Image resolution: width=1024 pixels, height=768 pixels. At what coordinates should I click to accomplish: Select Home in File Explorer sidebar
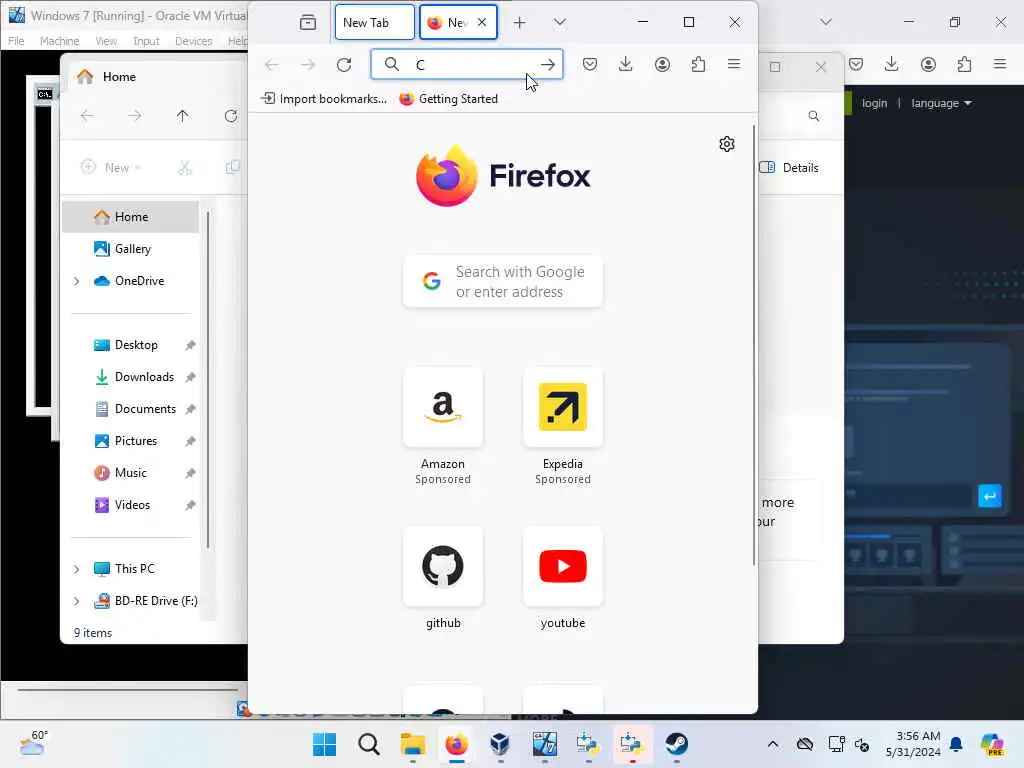131,217
